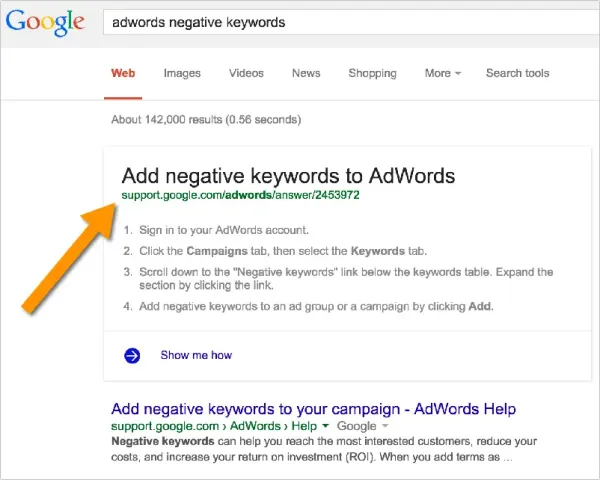Click the blue arrow circle icon

pos(132,356)
